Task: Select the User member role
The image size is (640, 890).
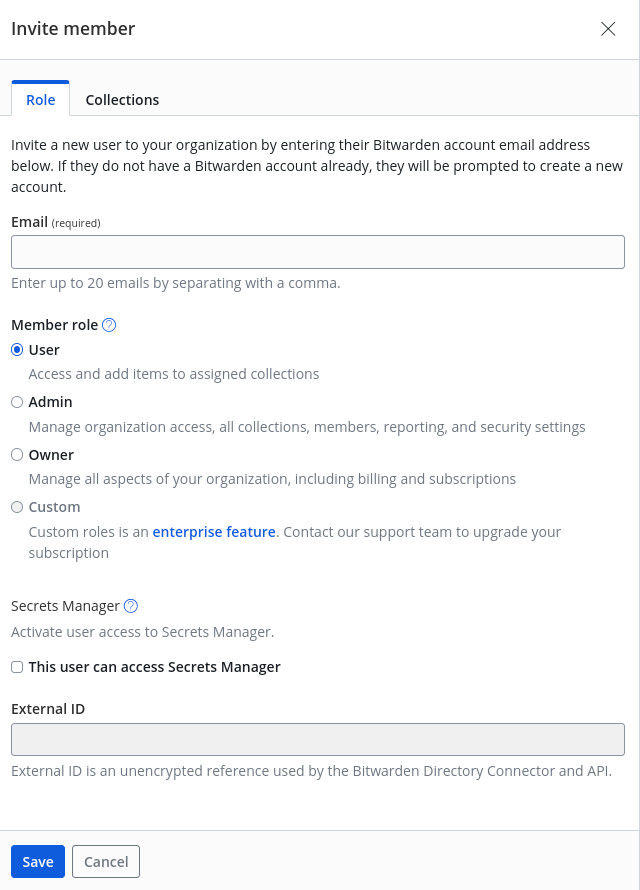Action: pyautogui.click(x=17, y=350)
